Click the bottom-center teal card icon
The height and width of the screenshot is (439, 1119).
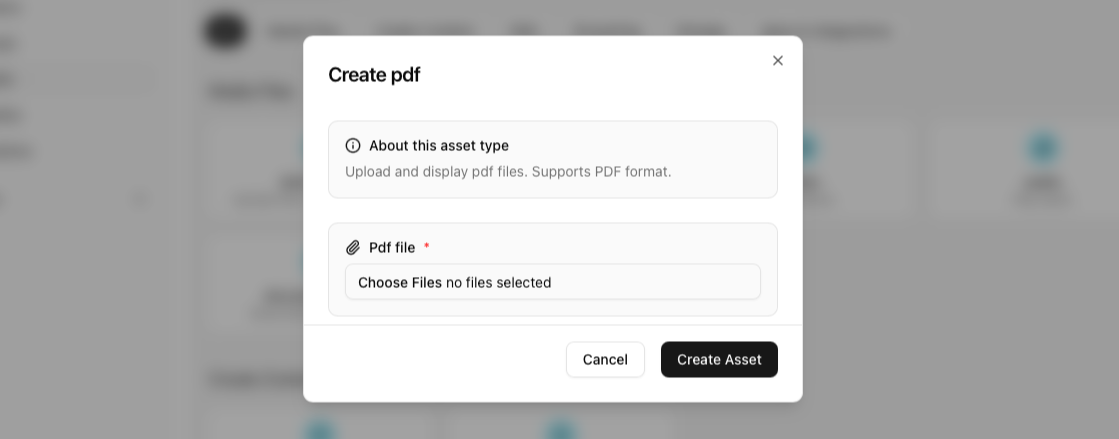pyautogui.click(x=560, y=431)
